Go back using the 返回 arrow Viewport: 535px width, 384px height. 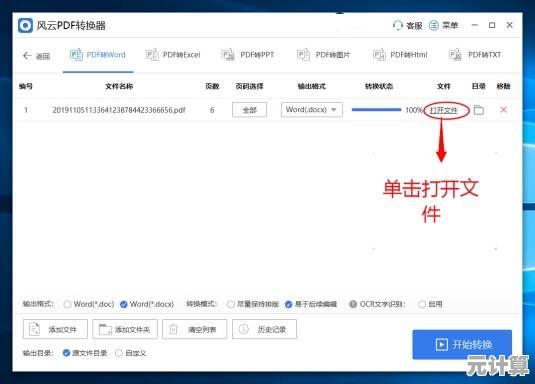27,55
